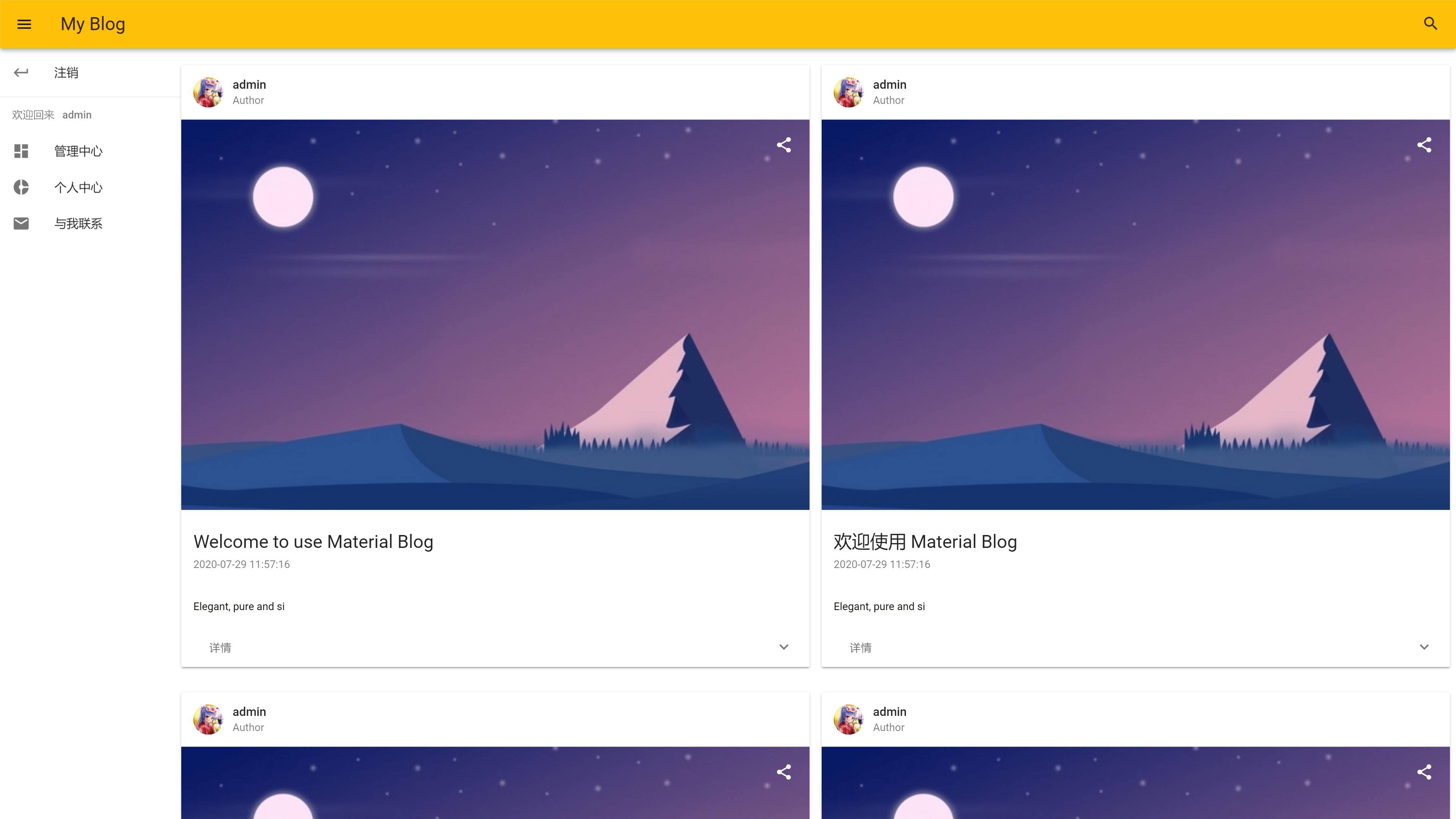This screenshot has height=819, width=1456.
Task: Share the Welcome to use Material Blog post
Action: (x=783, y=145)
